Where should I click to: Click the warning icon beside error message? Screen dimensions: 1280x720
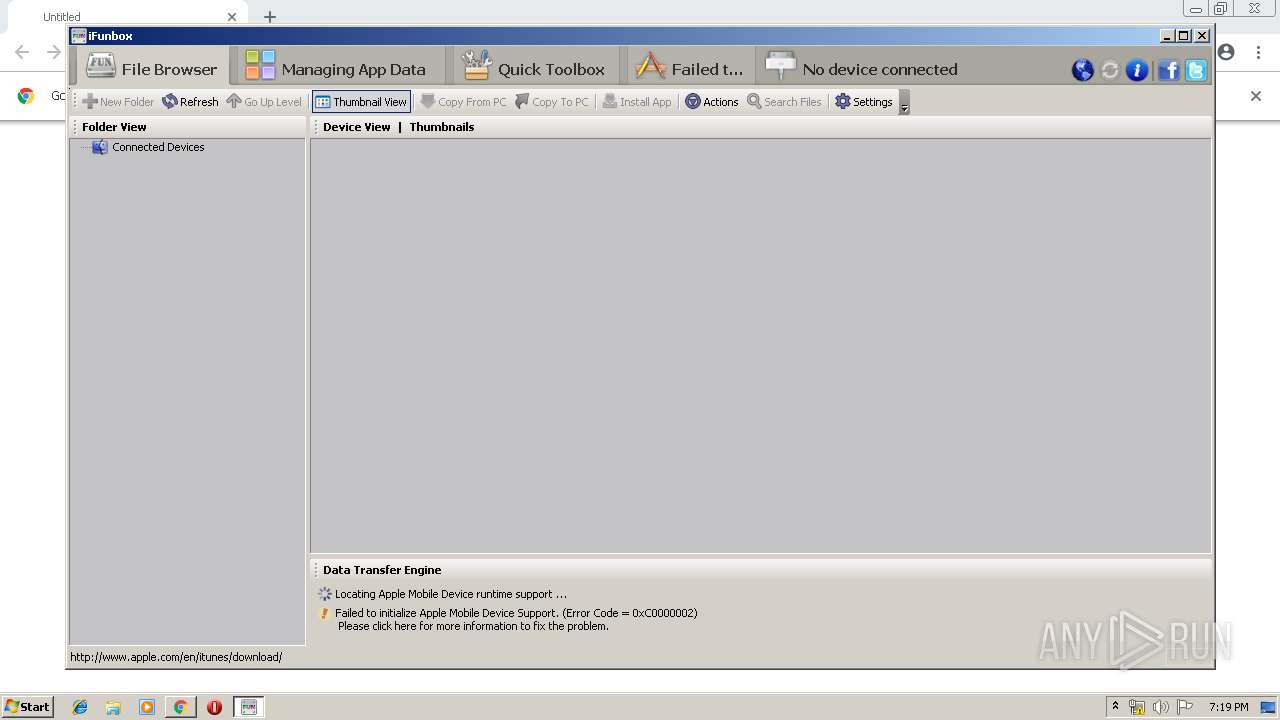pos(324,613)
